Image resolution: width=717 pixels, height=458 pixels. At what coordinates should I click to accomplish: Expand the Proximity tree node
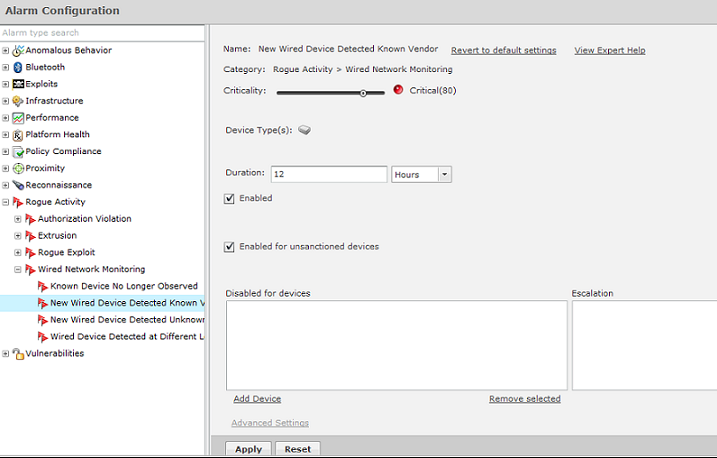5,169
